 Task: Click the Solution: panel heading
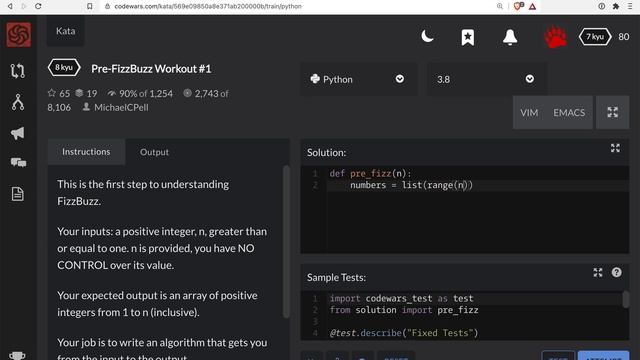pos(327,153)
